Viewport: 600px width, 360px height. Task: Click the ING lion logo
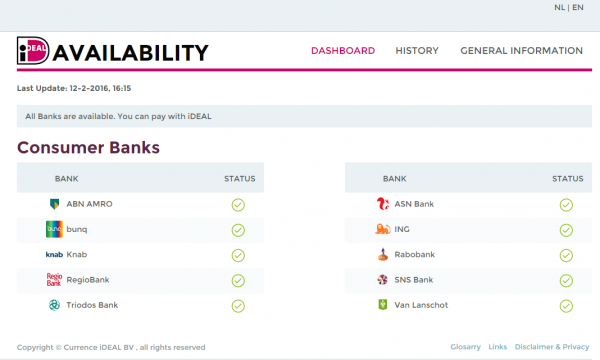pos(383,229)
